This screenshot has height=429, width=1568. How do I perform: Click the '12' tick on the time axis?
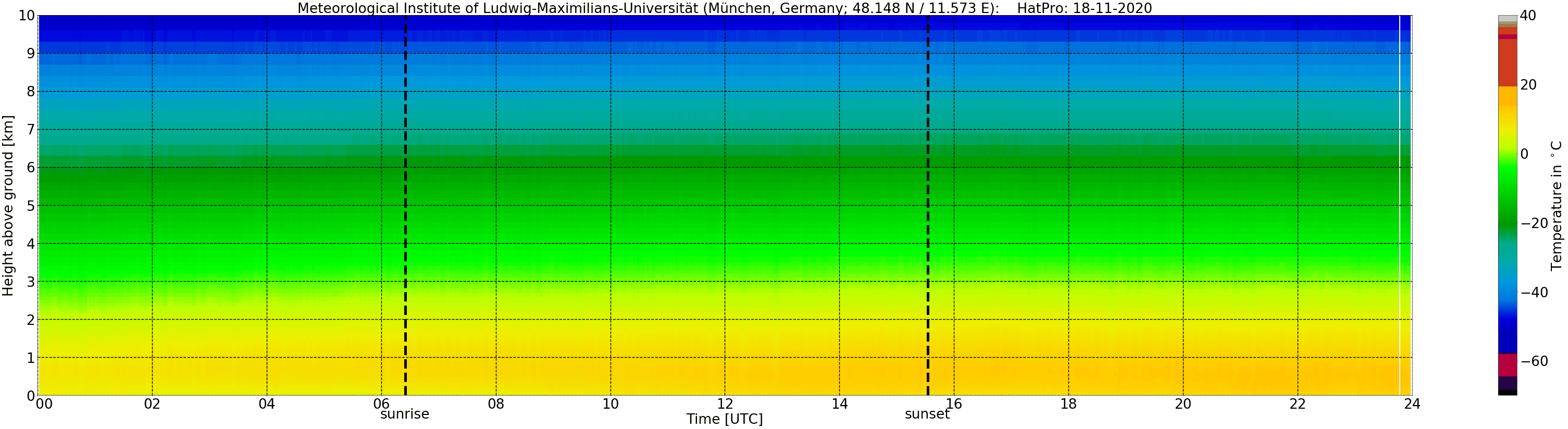(725, 404)
